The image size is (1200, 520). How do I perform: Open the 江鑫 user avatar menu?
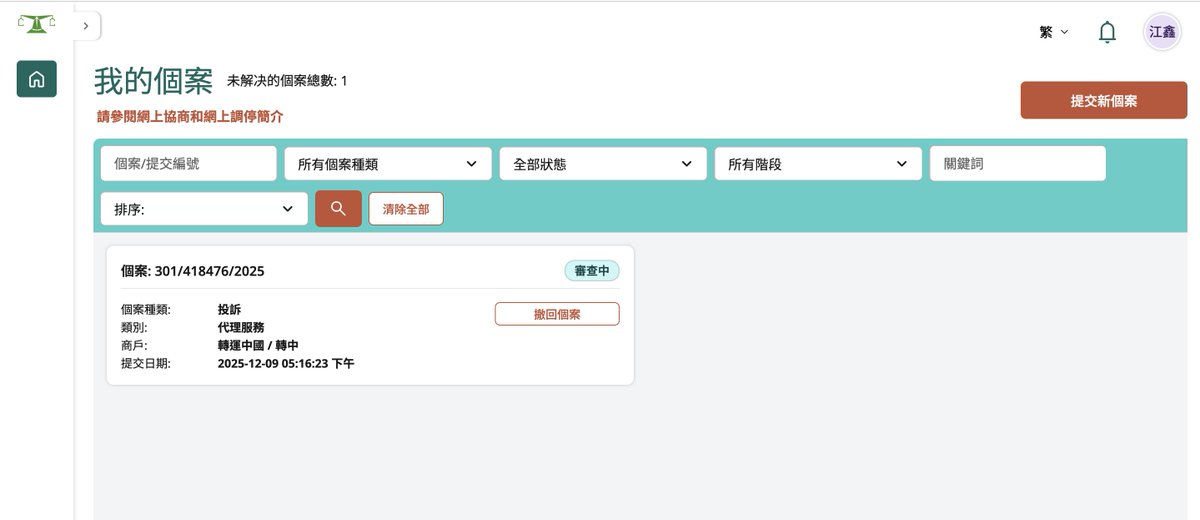[x=1162, y=32]
